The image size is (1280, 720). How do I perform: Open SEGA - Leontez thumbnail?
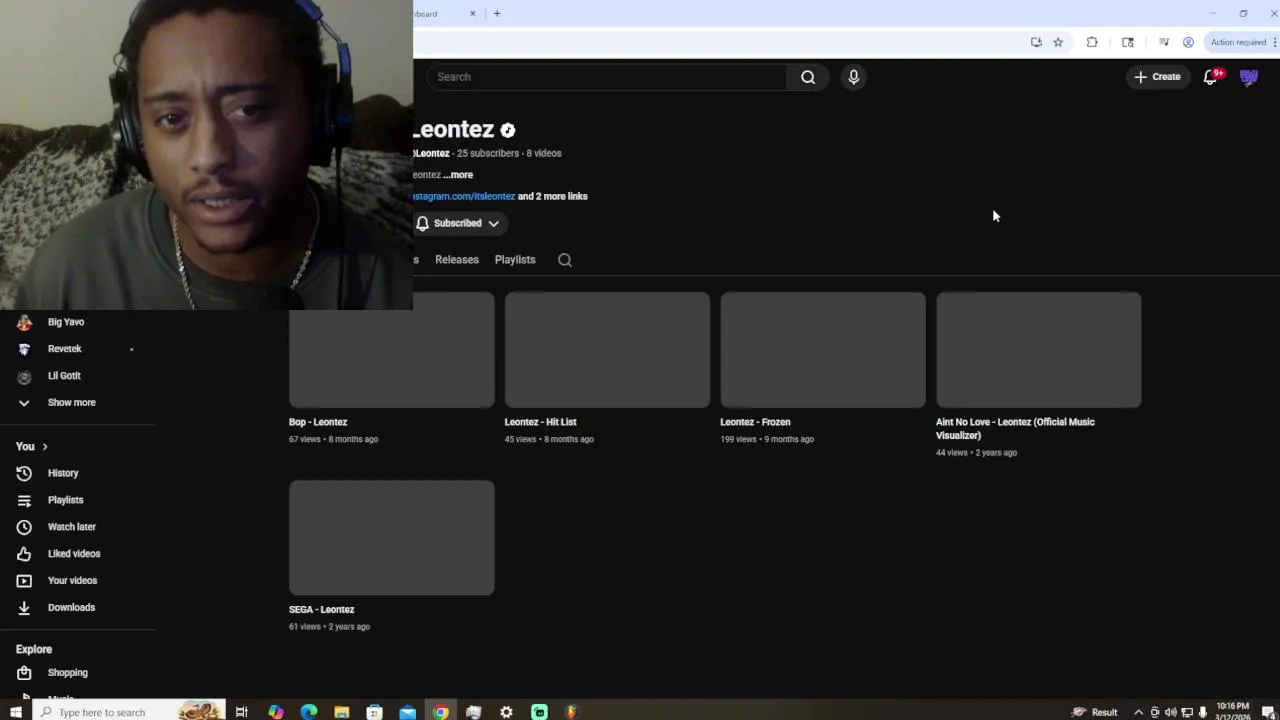click(391, 538)
